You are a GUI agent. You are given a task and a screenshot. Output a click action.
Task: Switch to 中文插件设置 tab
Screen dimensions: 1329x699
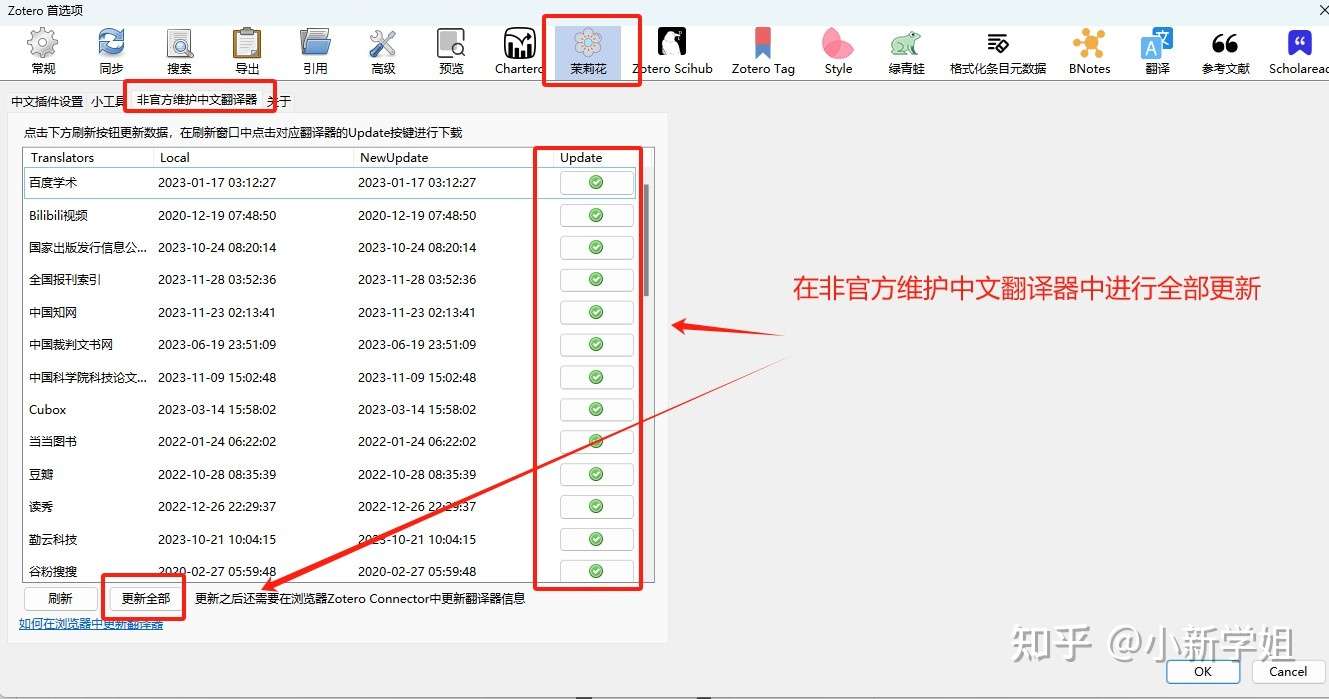point(47,102)
